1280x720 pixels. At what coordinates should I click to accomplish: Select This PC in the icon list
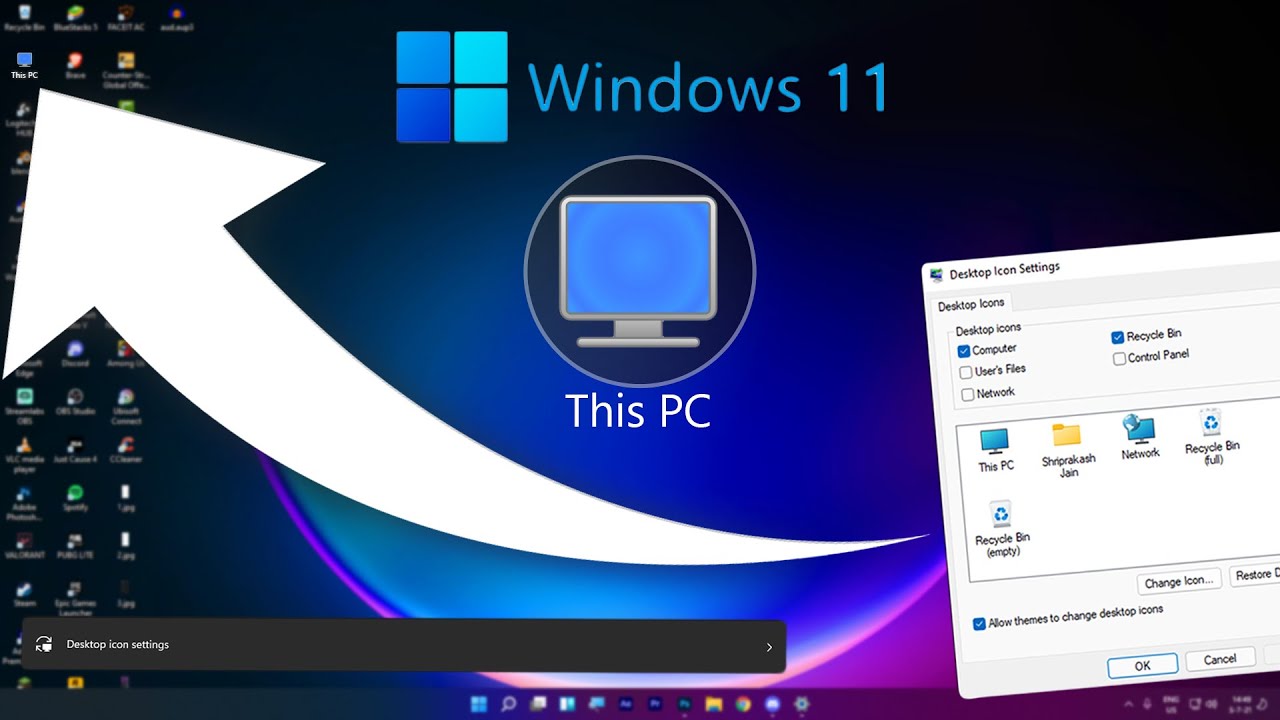tap(995, 449)
